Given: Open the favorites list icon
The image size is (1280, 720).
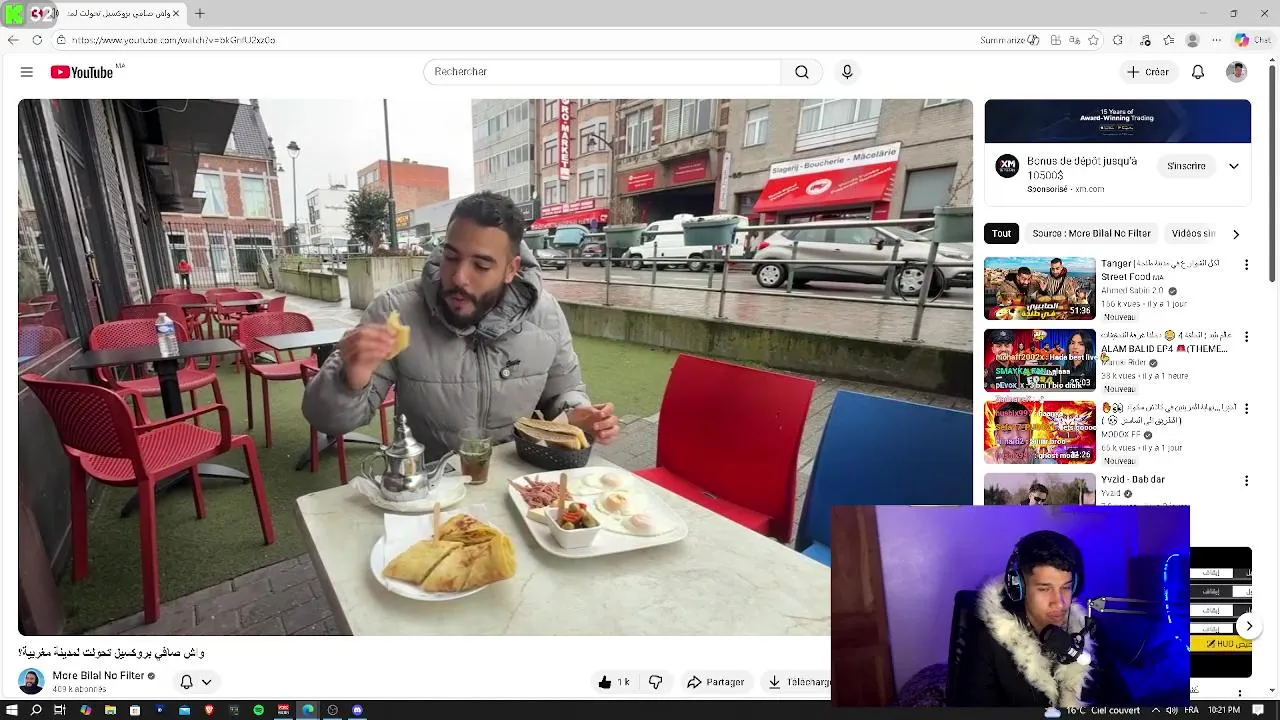Looking at the screenshot, I should [1169, 40].
